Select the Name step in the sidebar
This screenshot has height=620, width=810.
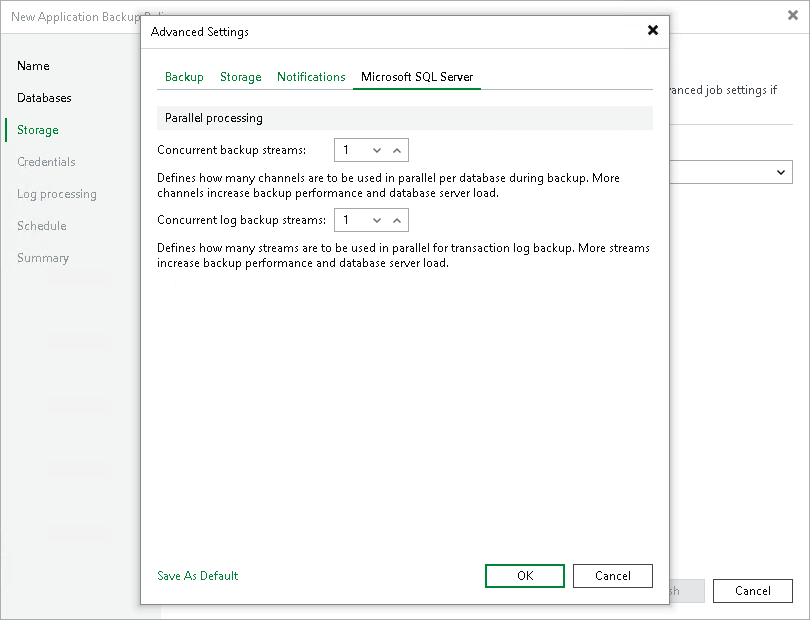point(33,66)
